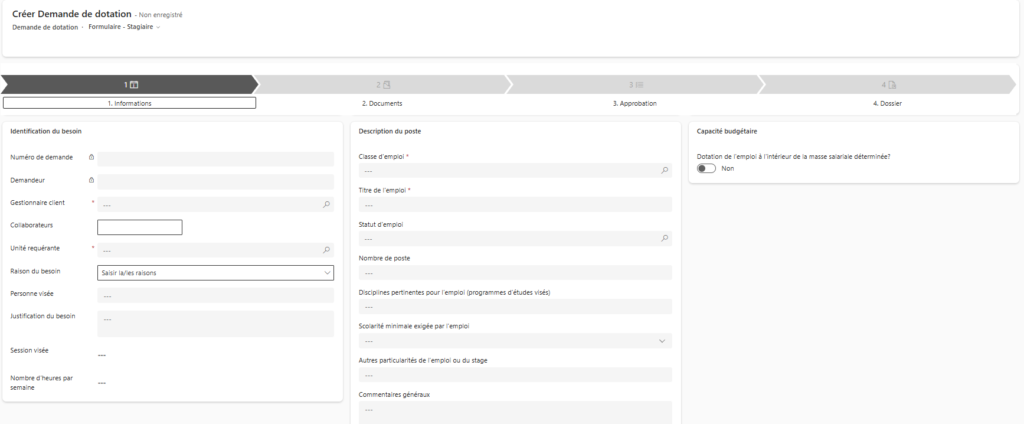This screenshot has width=1024, height=424.
Task: Toggle the masse salariale déterminée switch
Action: pyautogui.click(x=707, y=169)
